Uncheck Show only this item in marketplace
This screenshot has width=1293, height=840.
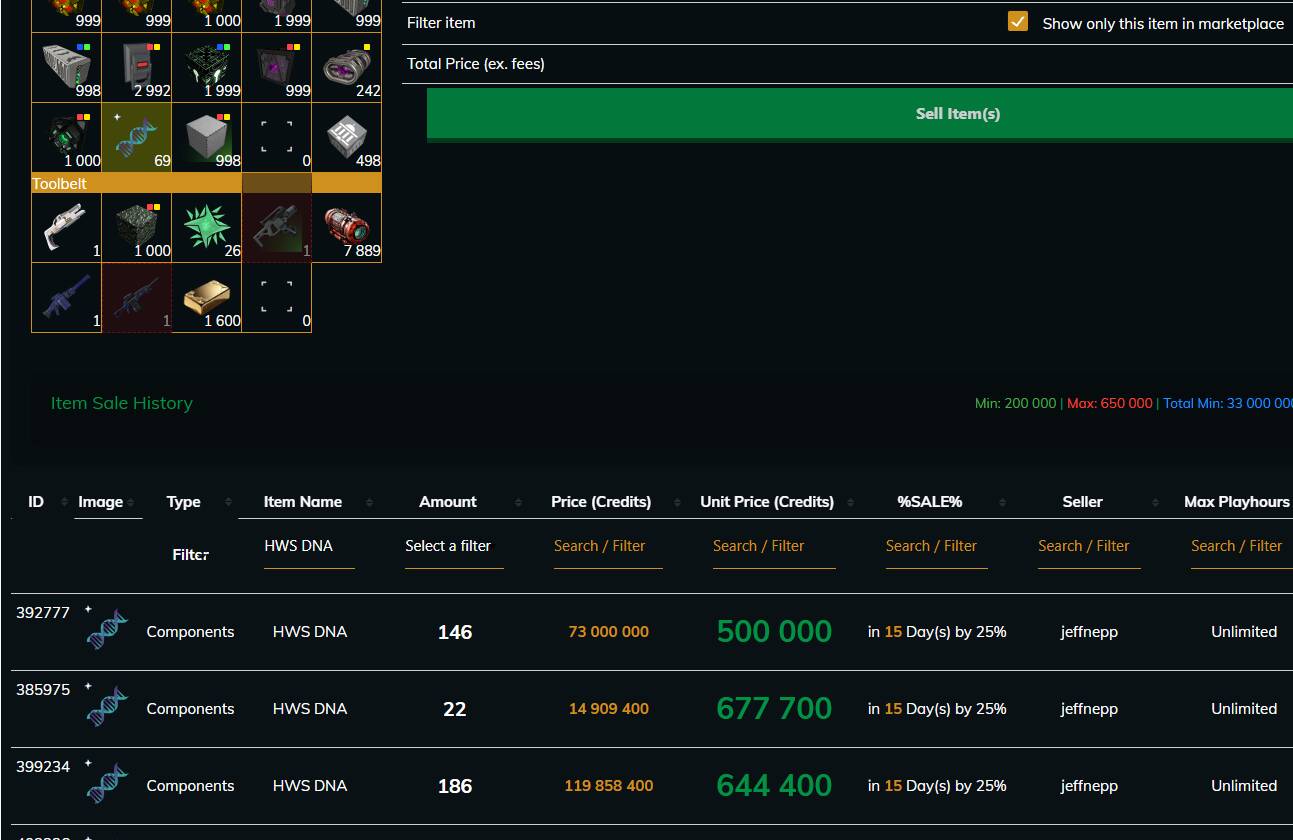pyautogui.click(x=1017, y=22)
